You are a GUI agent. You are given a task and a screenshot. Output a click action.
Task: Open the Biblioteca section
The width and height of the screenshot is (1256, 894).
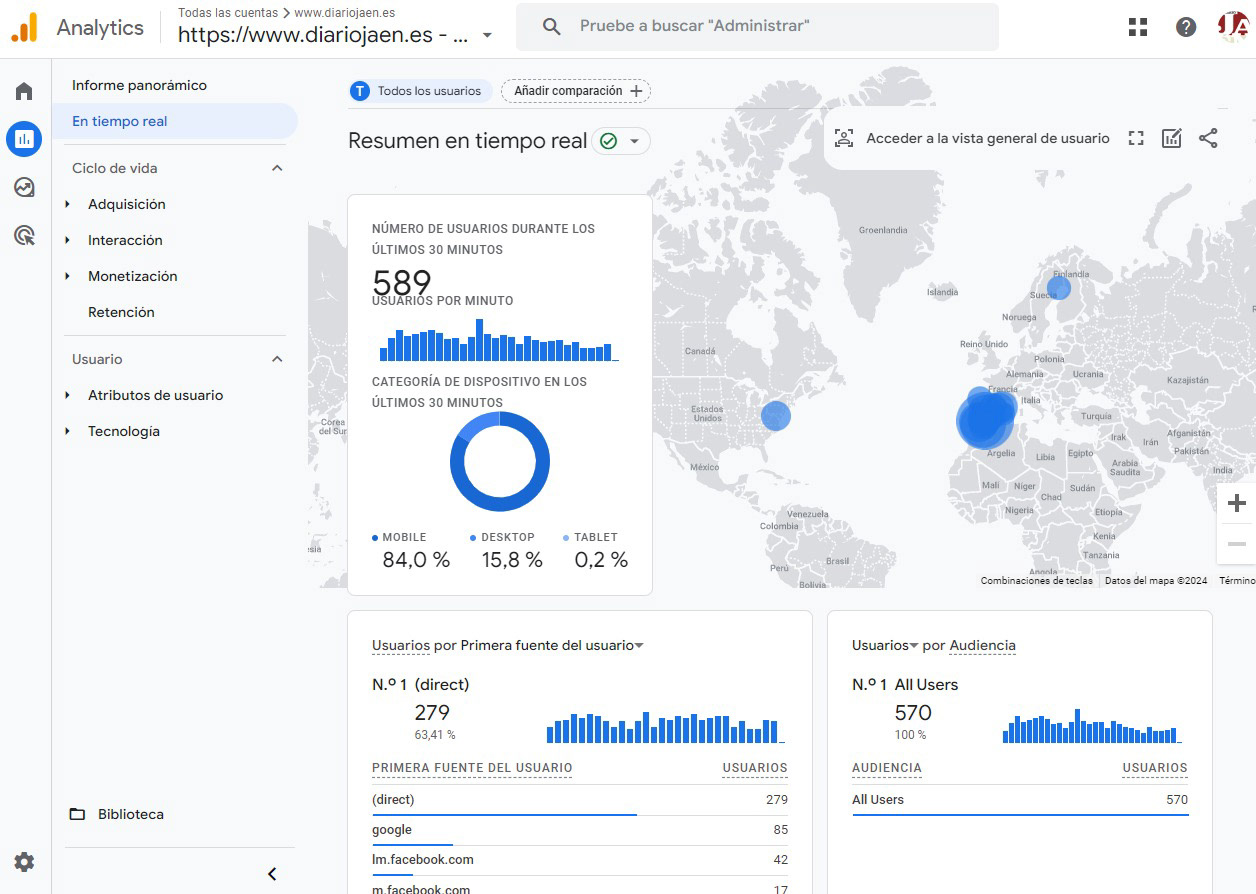[131, 814]
